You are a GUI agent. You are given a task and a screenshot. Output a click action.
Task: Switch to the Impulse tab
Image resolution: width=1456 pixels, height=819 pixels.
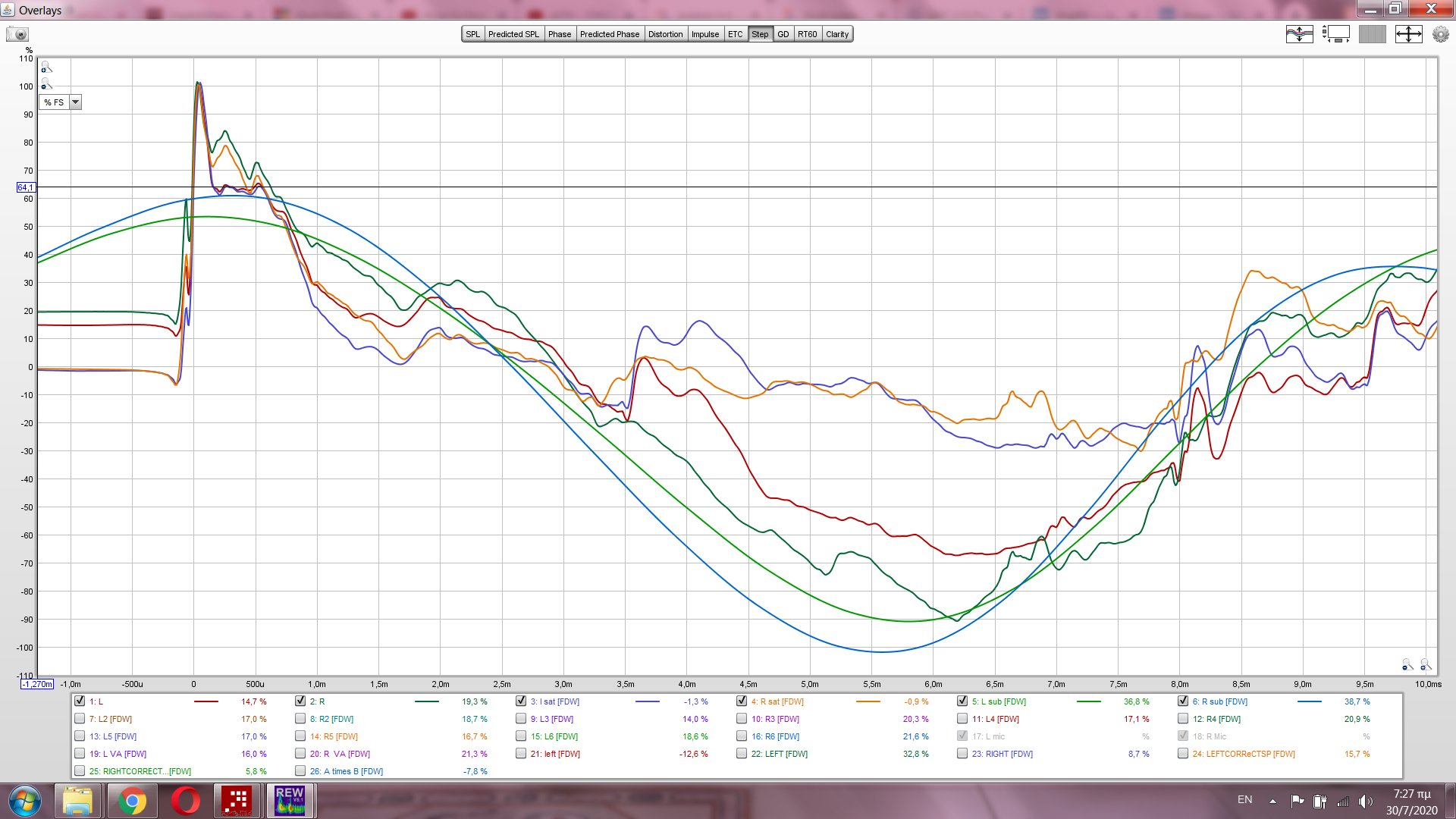[x=704, y=34]
